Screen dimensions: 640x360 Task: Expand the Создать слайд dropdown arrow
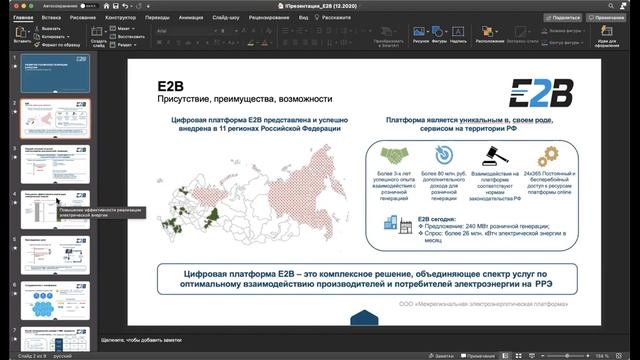[x=105, y=31]
